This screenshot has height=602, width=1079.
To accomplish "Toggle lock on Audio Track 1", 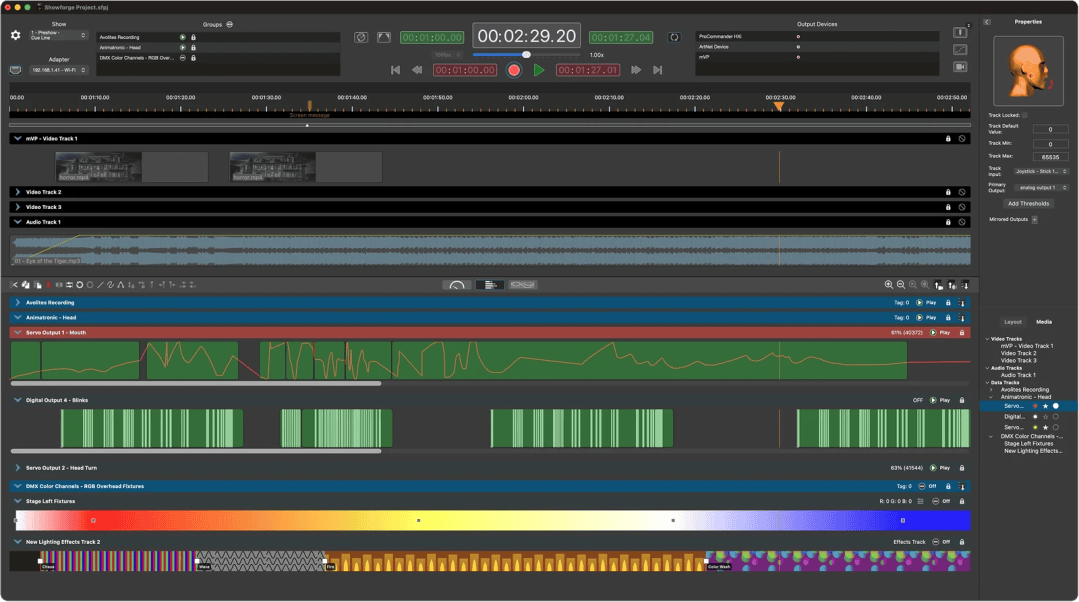I will [x=948, y=222].
